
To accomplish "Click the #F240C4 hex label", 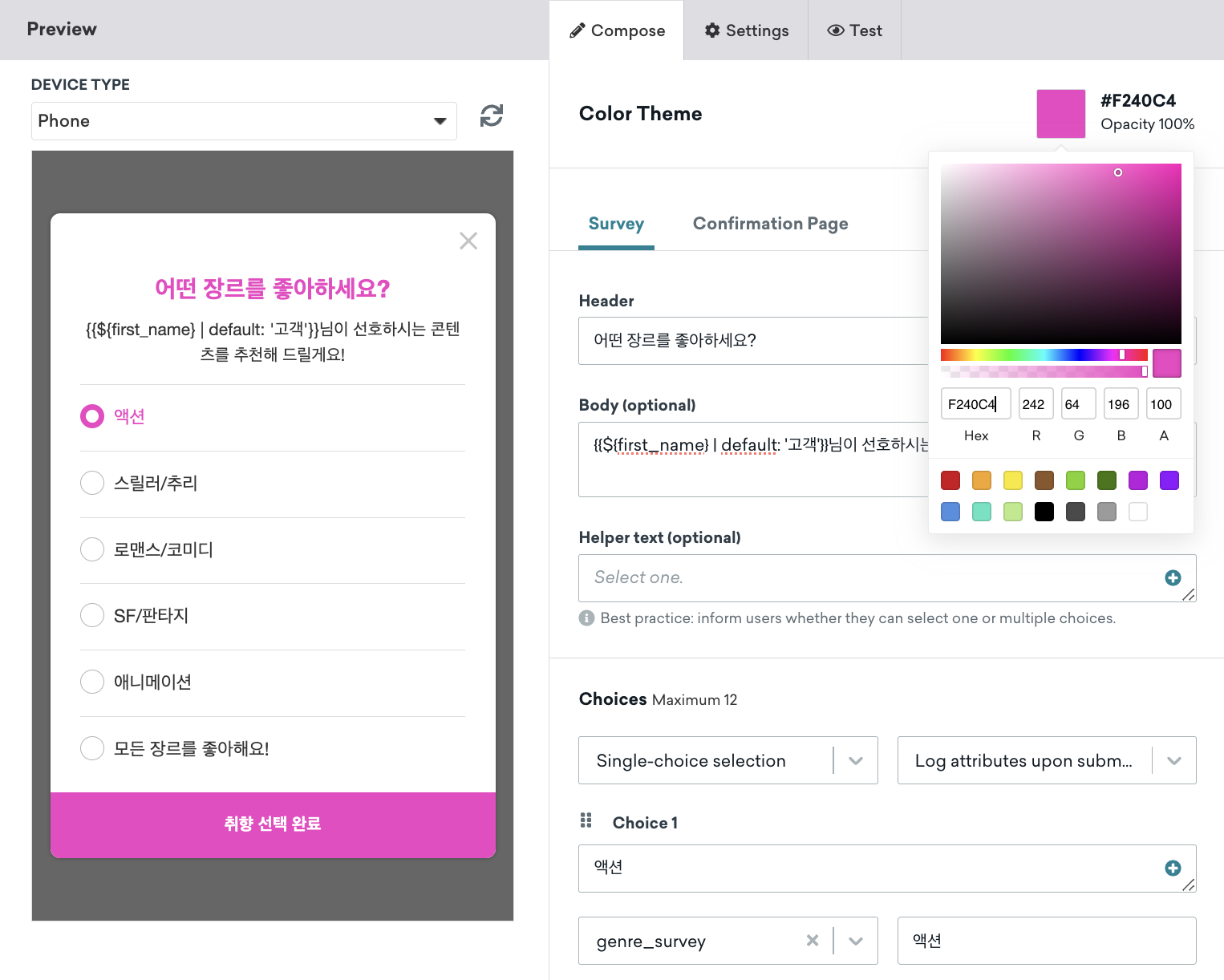I will point(1138,101).
